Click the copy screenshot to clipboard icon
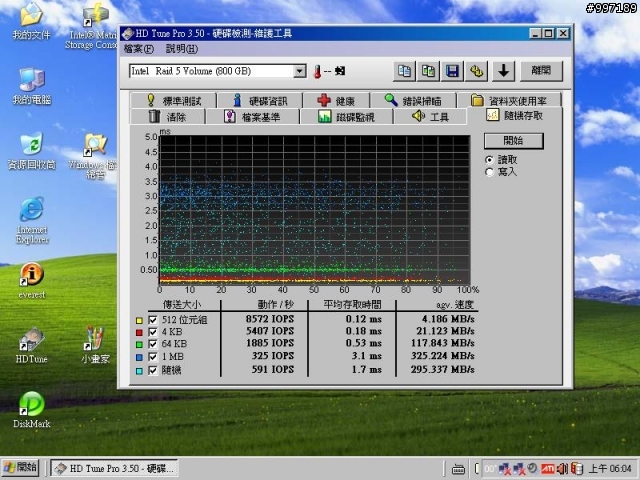640x480 pixels. tap(428, 71)
